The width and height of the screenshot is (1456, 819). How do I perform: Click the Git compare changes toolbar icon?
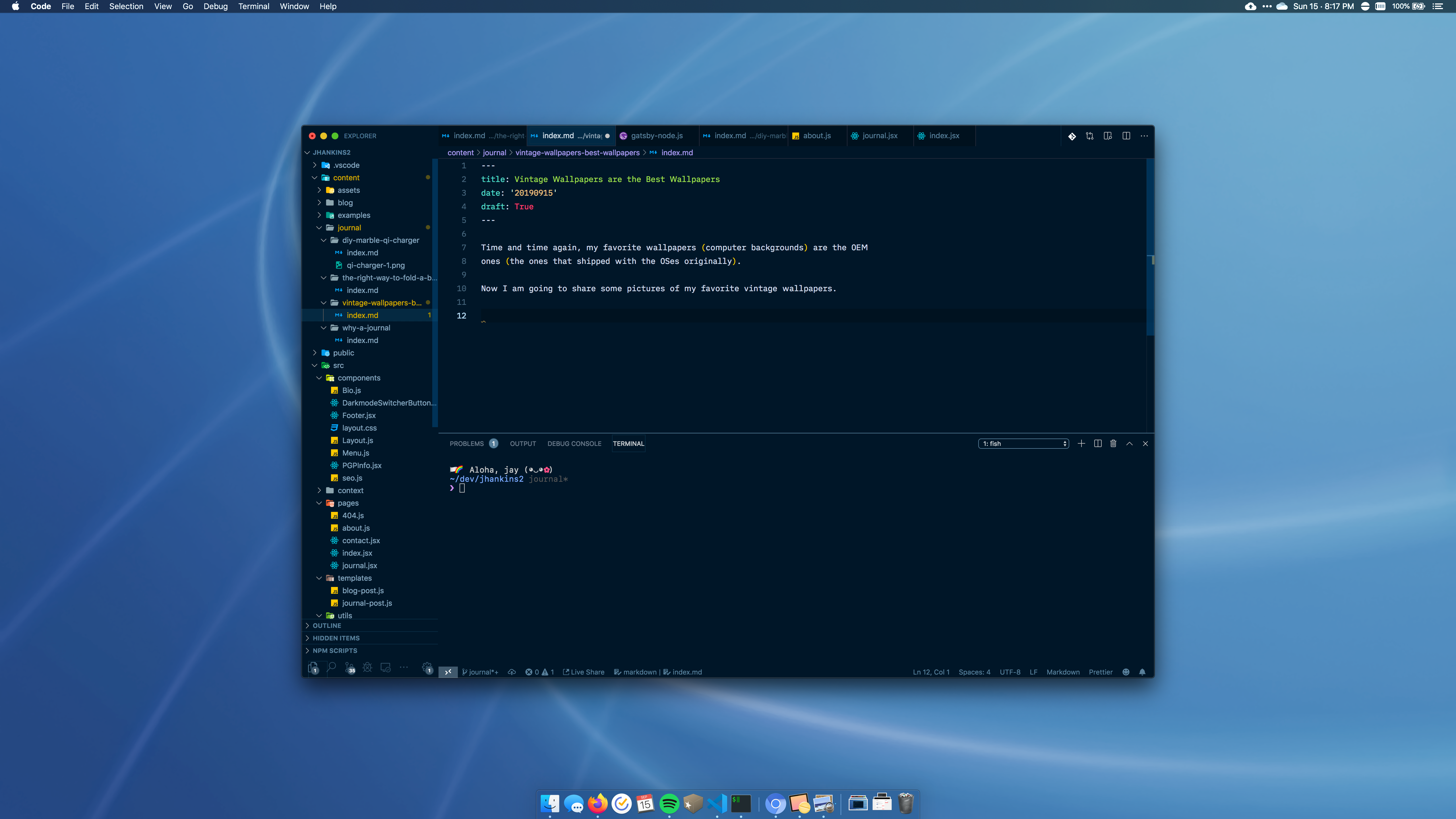tap(1090, 136)
